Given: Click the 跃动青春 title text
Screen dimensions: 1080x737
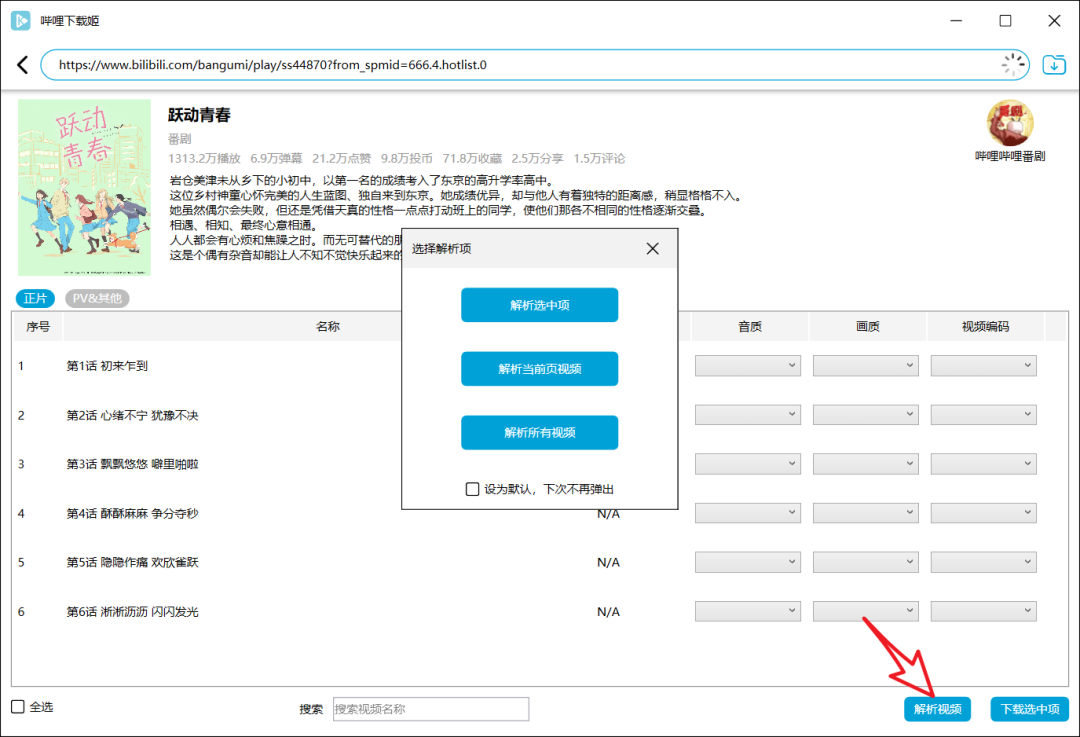Looking at the screenshot, I should coord(199,115).
